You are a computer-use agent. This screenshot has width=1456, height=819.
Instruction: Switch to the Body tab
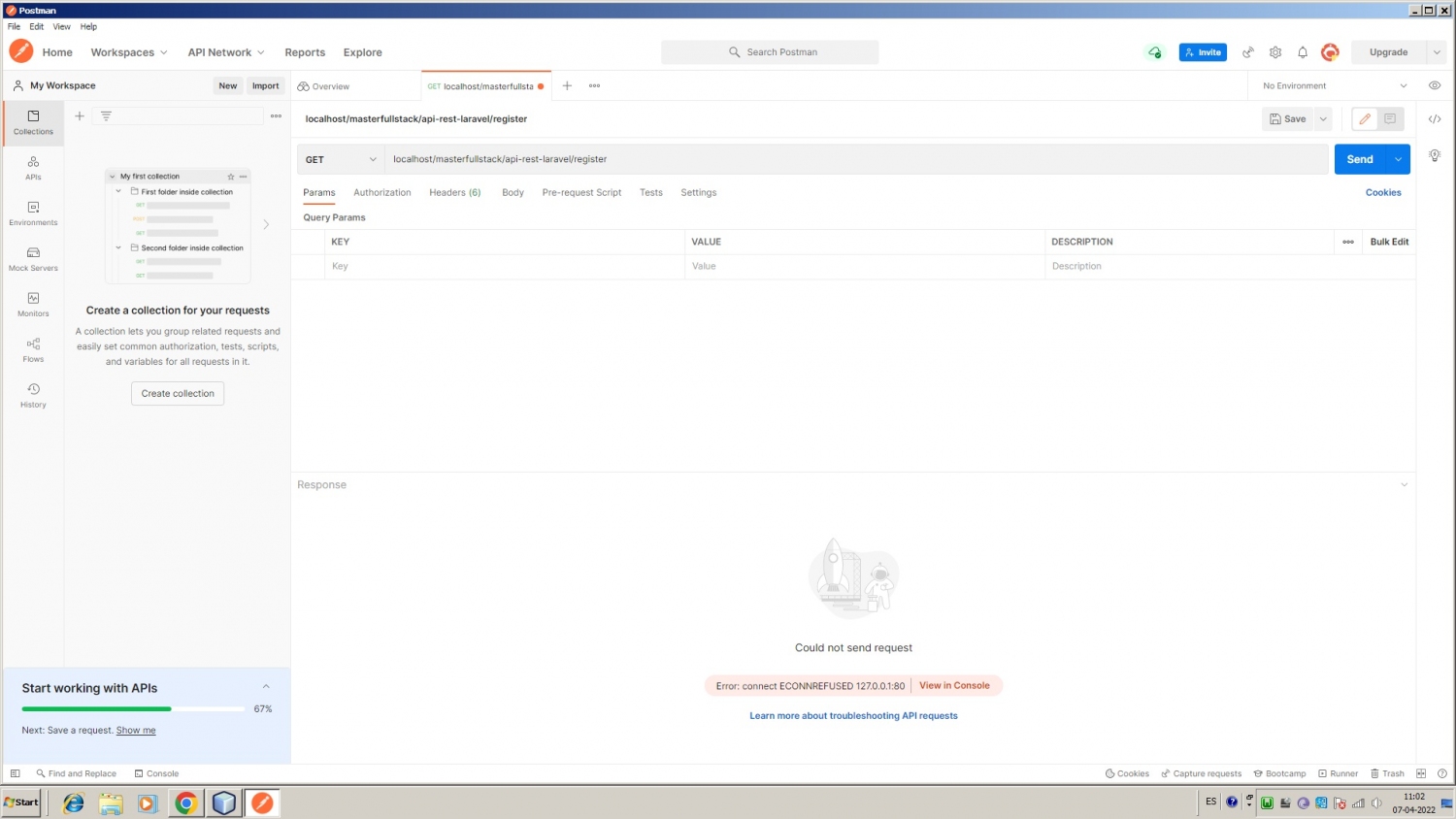click(513, 192)
